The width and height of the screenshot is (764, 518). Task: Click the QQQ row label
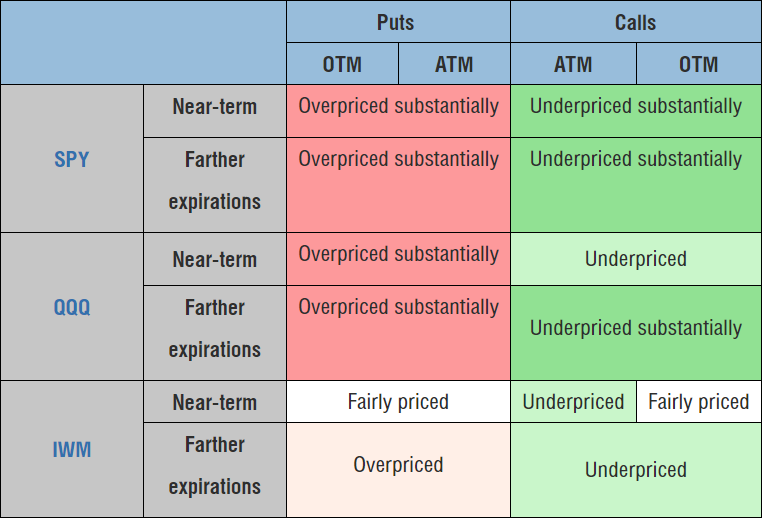[x=72, y=307]
